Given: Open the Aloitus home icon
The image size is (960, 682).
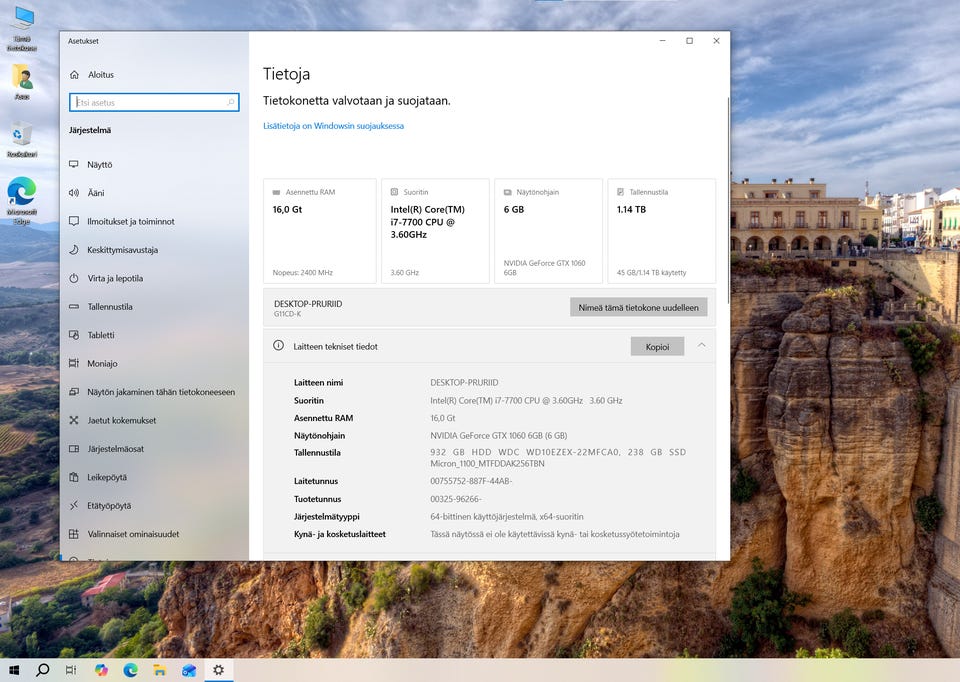Looking at the screenshot, I should [74, 75].
